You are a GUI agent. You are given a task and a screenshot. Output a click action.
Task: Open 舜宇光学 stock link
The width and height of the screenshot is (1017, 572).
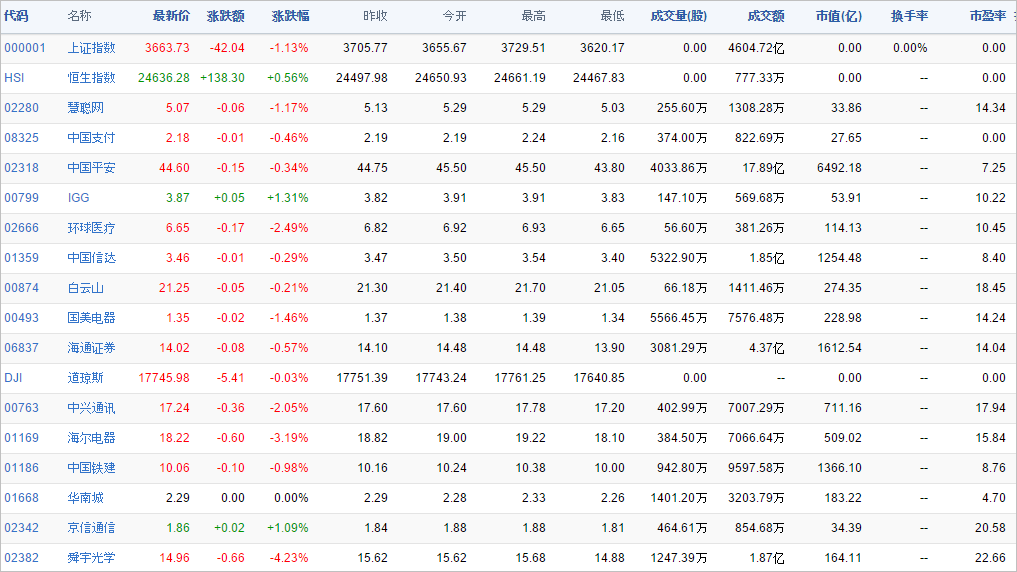point(91,558)
